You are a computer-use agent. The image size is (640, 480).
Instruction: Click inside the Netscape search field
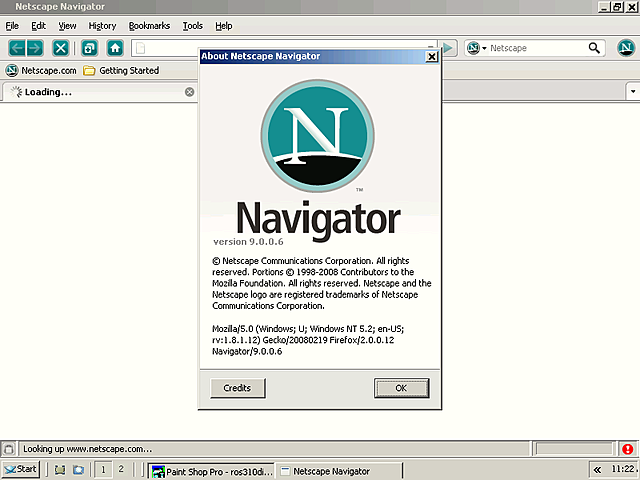pos(537,48)
